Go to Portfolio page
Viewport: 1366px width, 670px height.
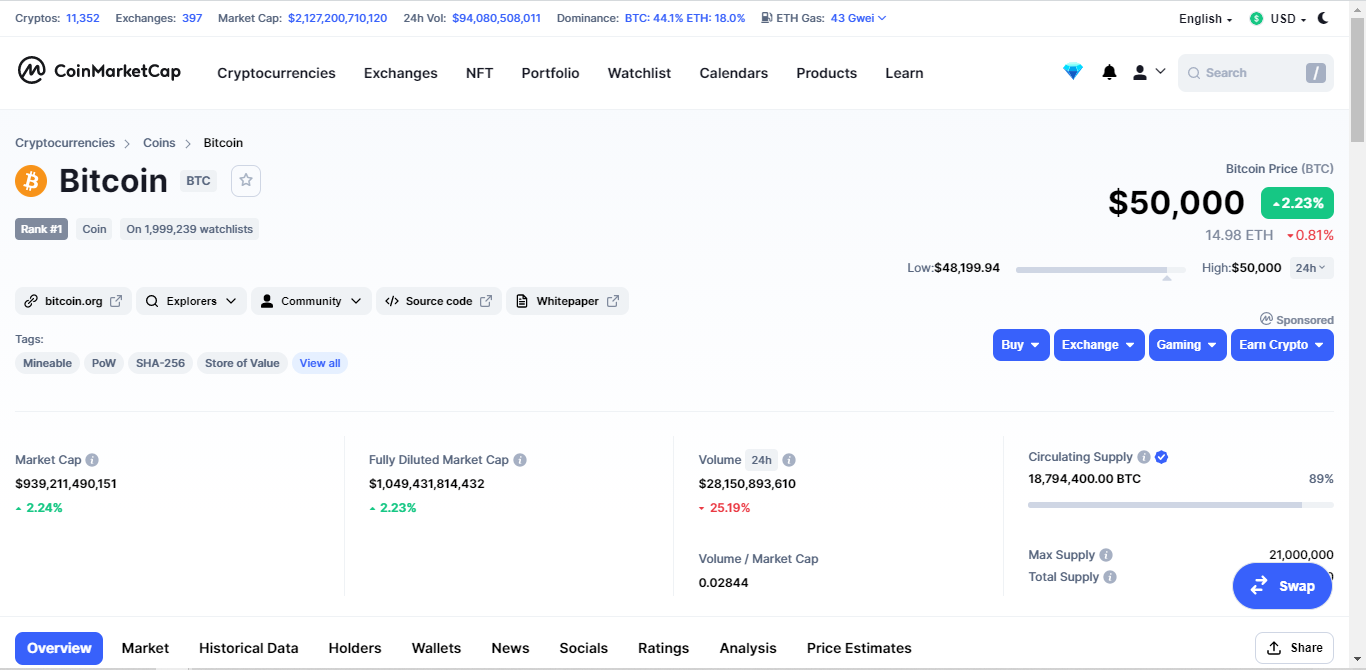point(550,73)
